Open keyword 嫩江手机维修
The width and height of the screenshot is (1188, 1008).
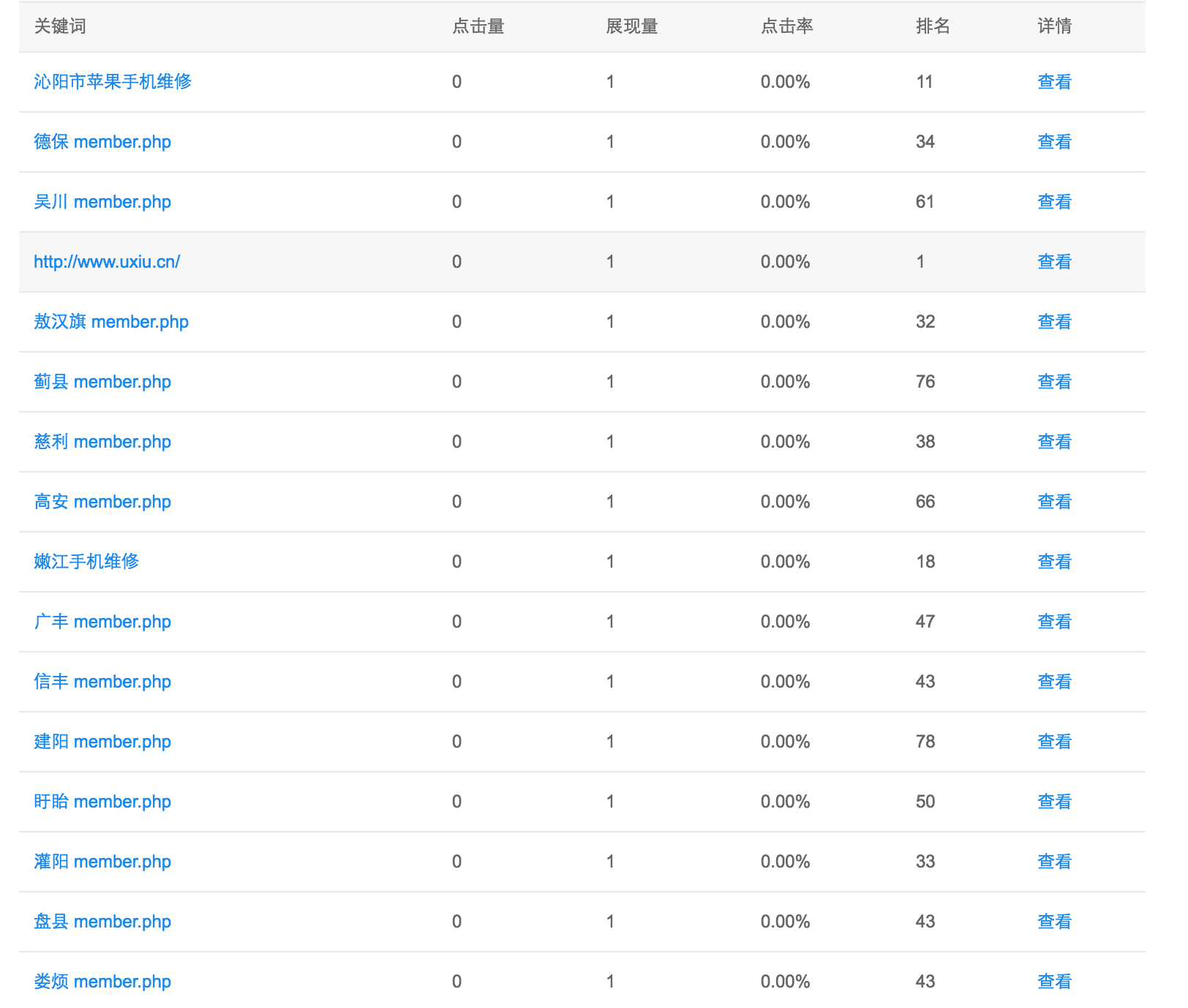[x=86, y=562]
